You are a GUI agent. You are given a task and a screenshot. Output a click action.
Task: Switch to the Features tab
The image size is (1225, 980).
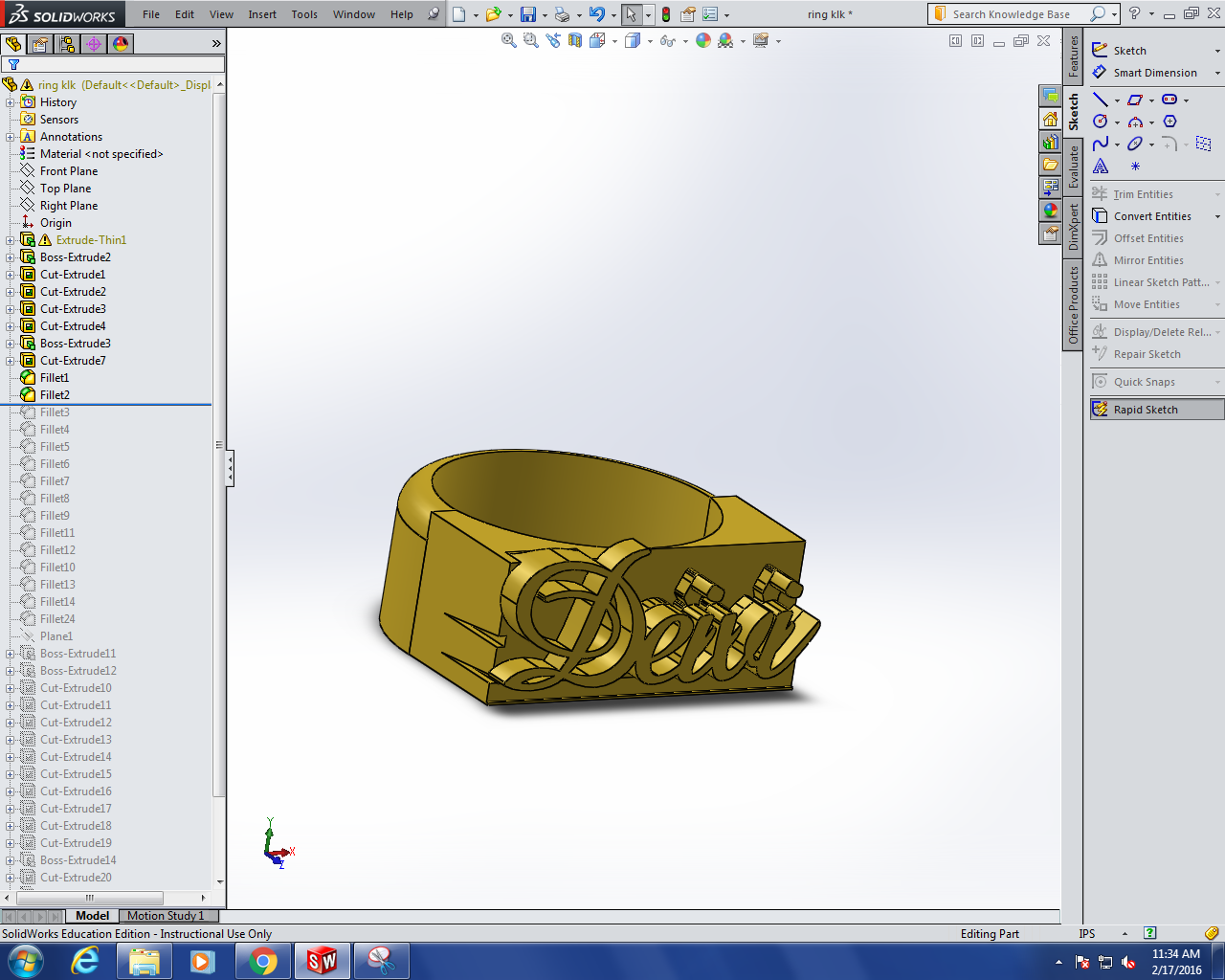tap(1073, 56)
